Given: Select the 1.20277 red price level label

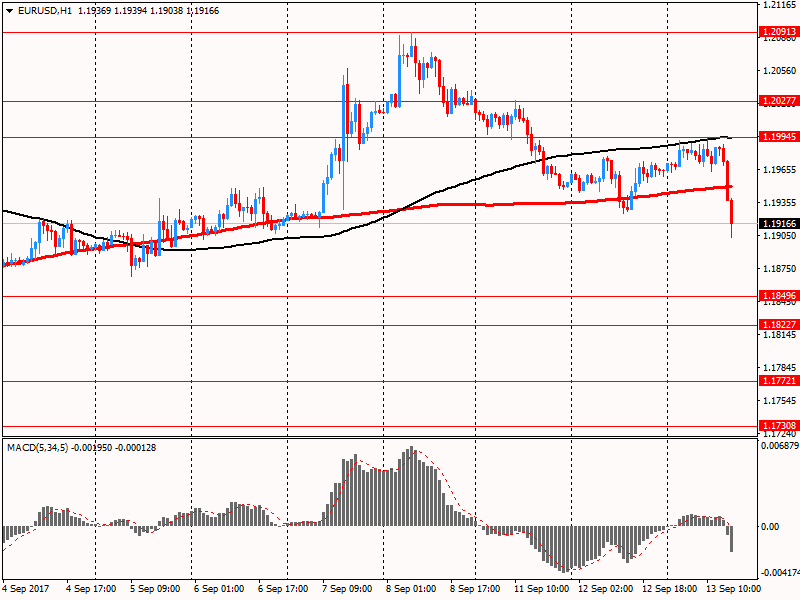Looking at the screenshot, I should (x=779, y=101).
